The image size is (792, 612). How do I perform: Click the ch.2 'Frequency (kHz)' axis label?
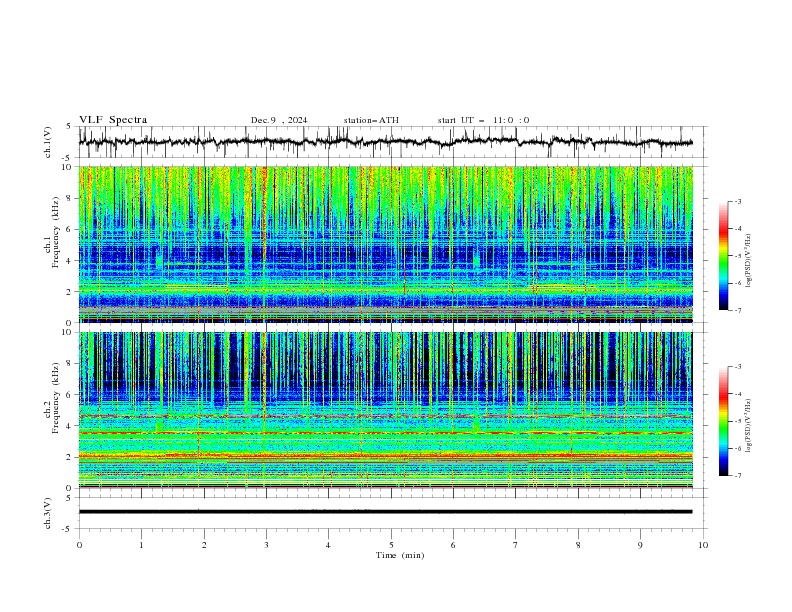[55, 398]
